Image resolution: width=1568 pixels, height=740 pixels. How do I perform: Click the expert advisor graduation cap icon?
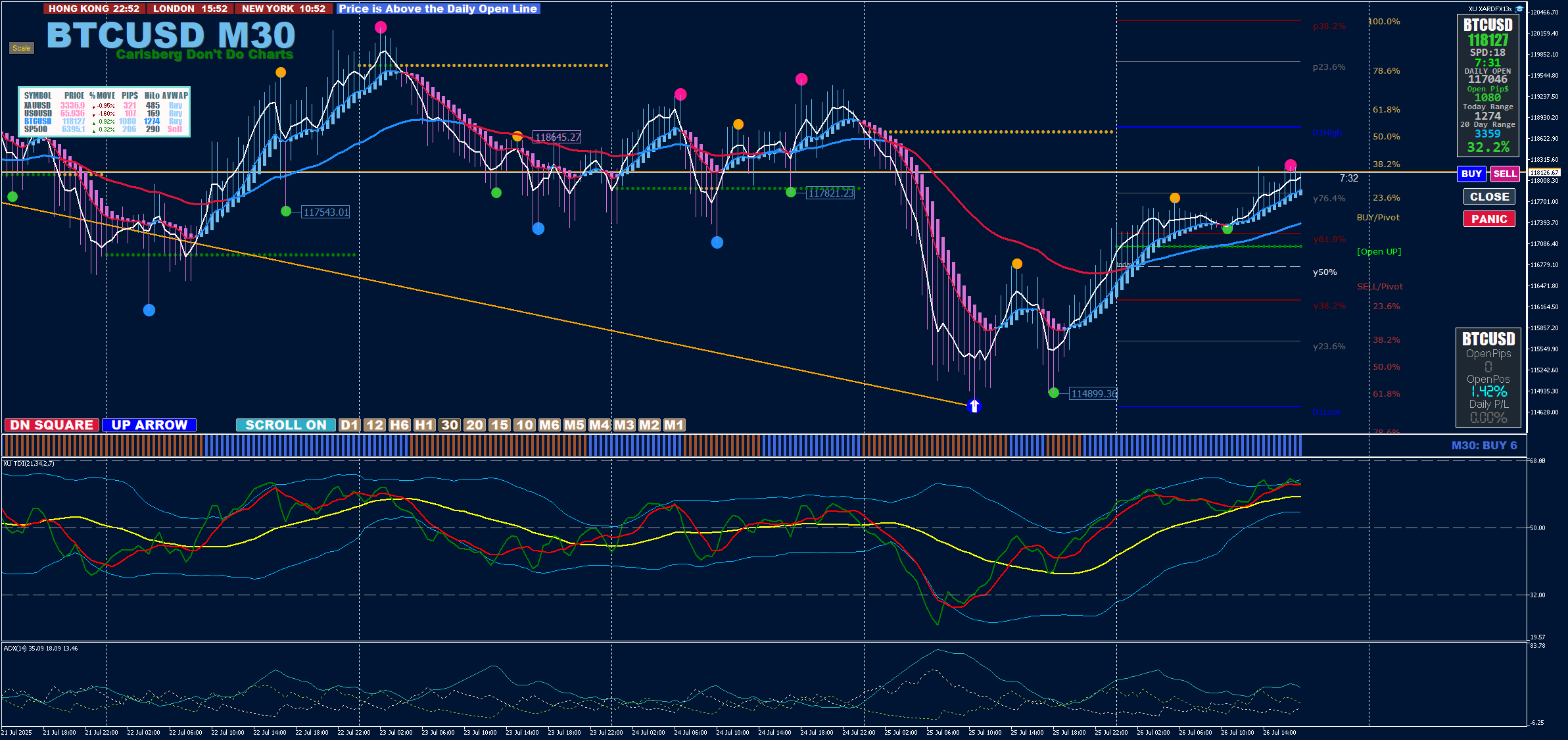coord(1519,9)
